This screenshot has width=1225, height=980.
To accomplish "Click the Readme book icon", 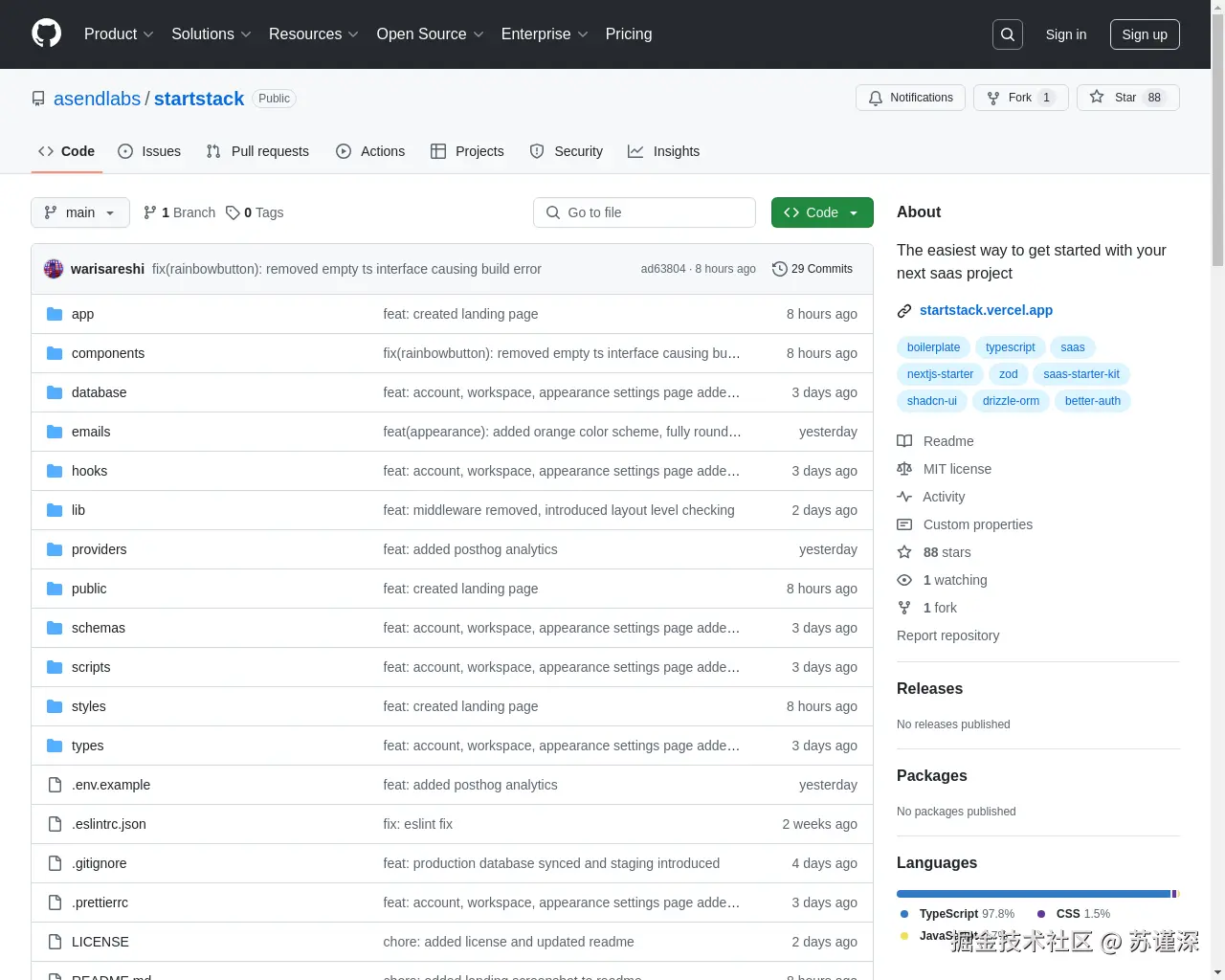I will click(904, 441).
